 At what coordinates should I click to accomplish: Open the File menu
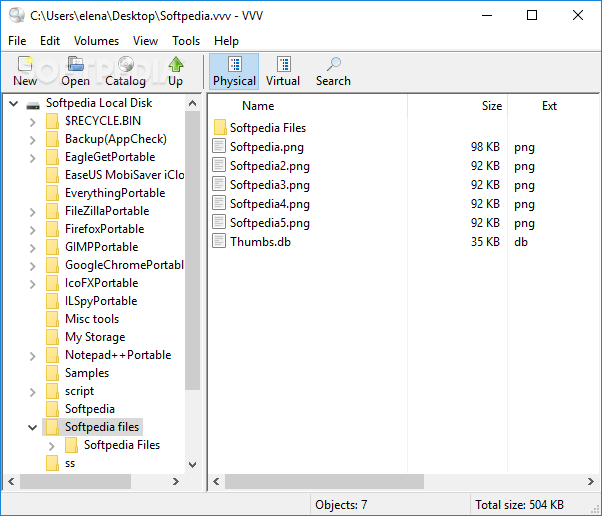pos(17,41)
